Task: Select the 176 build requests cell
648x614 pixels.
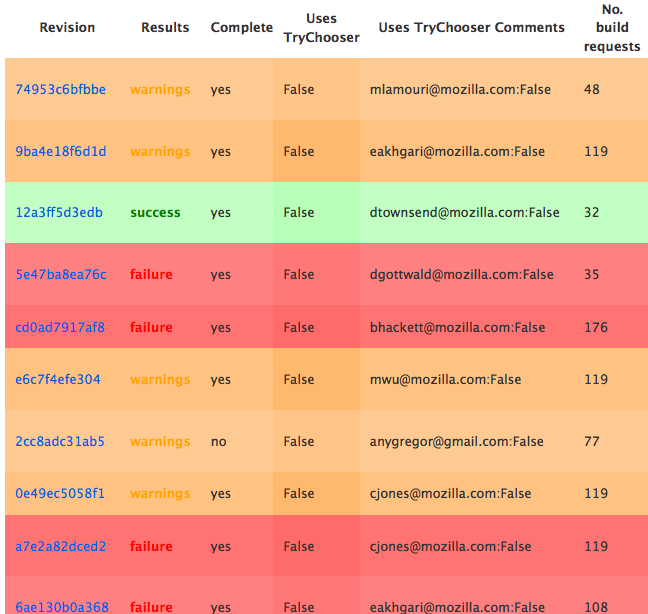Action: (x=596, y=327)
